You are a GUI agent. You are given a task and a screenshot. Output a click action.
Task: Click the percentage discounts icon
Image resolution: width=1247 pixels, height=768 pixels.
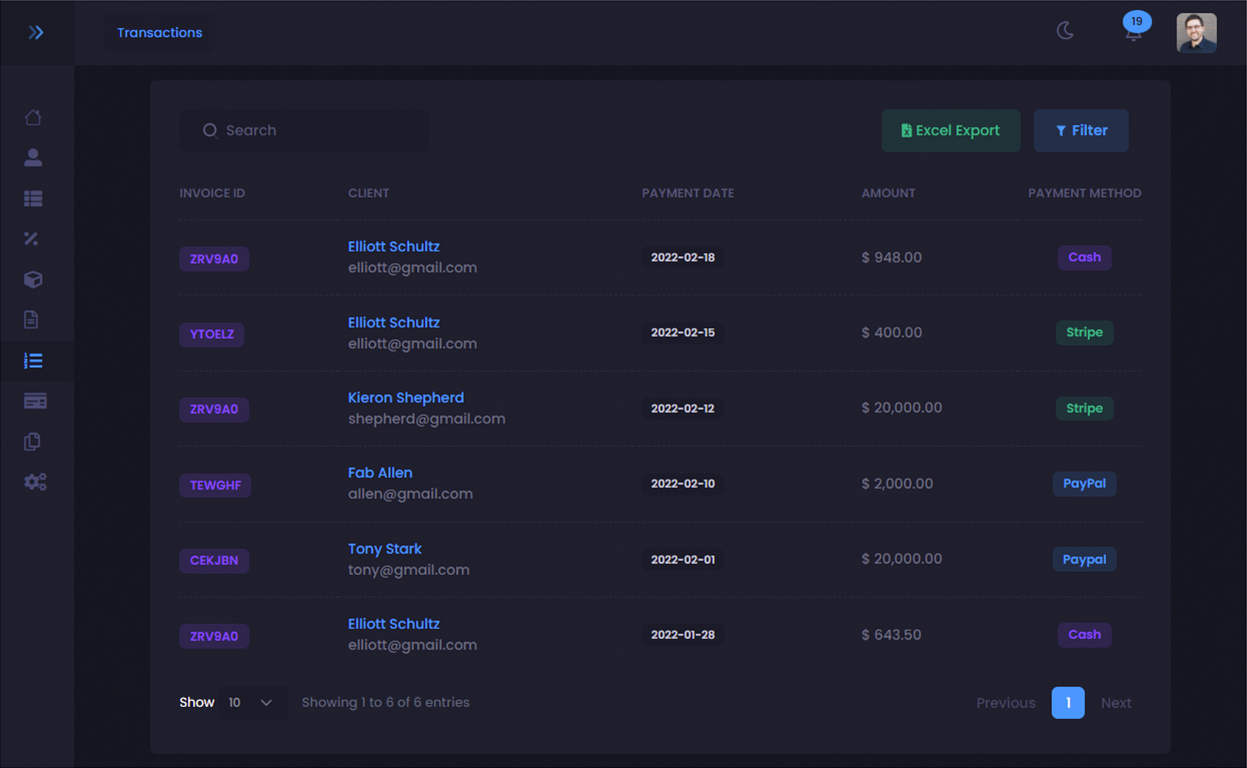pos(33,238)
